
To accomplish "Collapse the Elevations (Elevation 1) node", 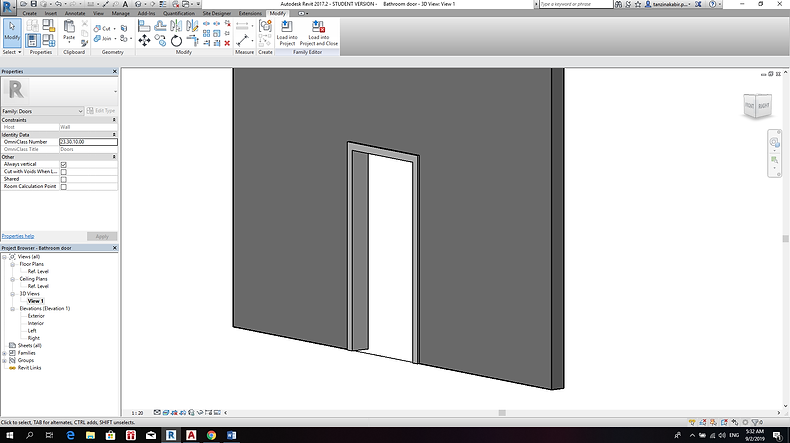I will [x=13, y=308].
